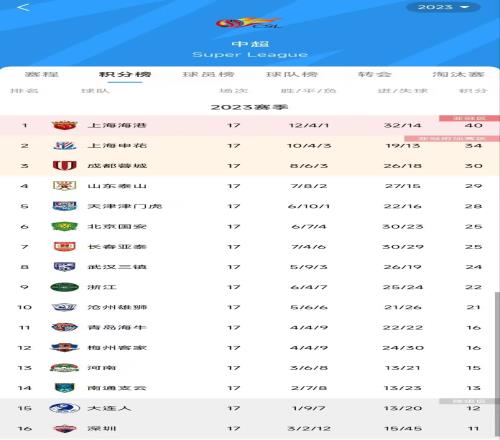Image resolution: width=500 pixels, height=440 pixels.
Task: Tap the 北京国安 team crest
Action: [x=64, y=227]
